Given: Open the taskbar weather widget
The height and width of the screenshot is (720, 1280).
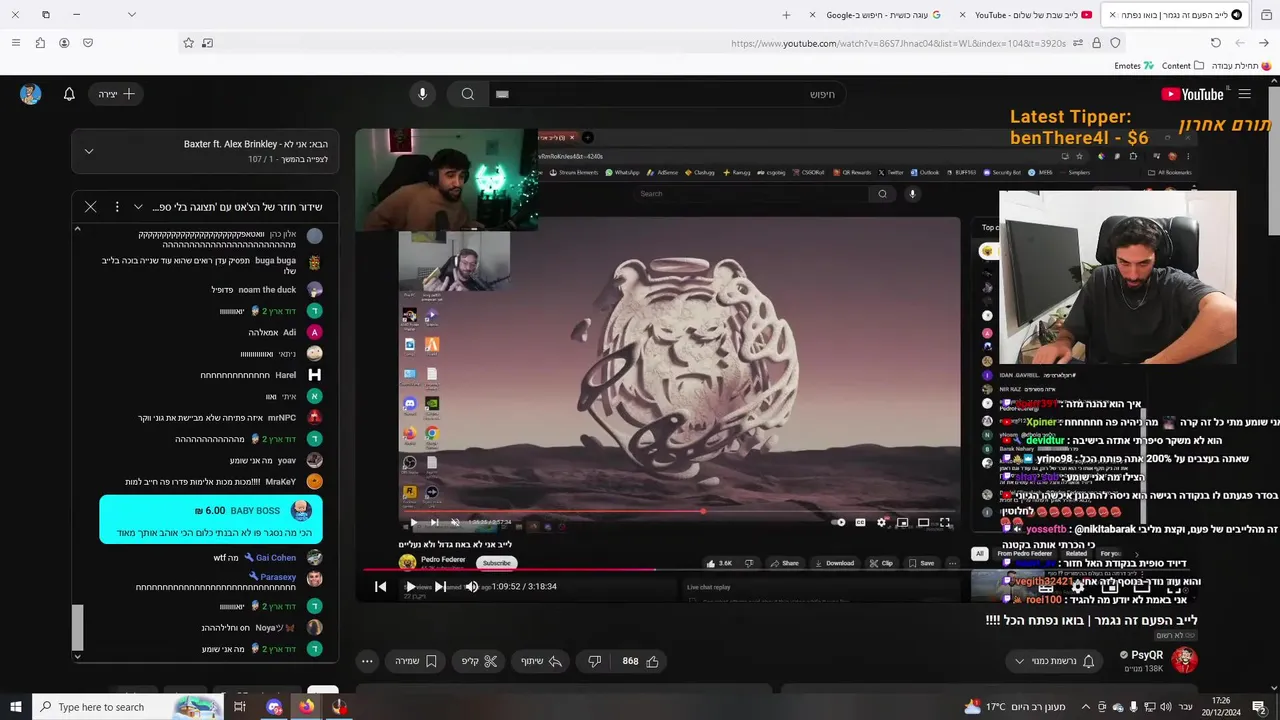Looking at the screenshot, I should click(1014, 707).
